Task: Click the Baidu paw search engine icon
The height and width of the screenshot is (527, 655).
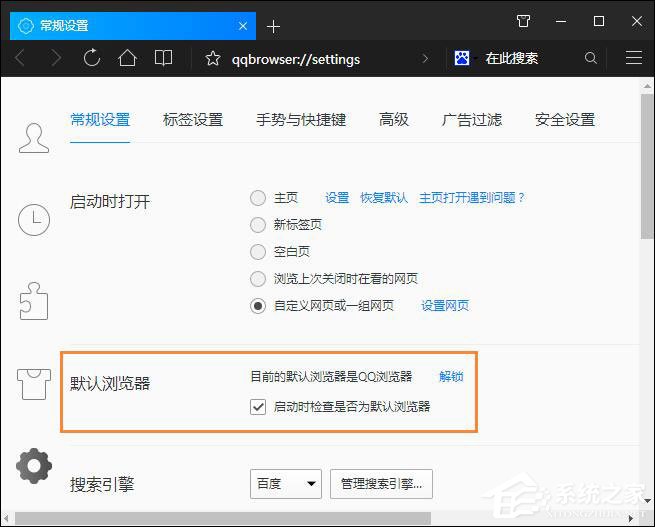Action: tap(462, 58)
